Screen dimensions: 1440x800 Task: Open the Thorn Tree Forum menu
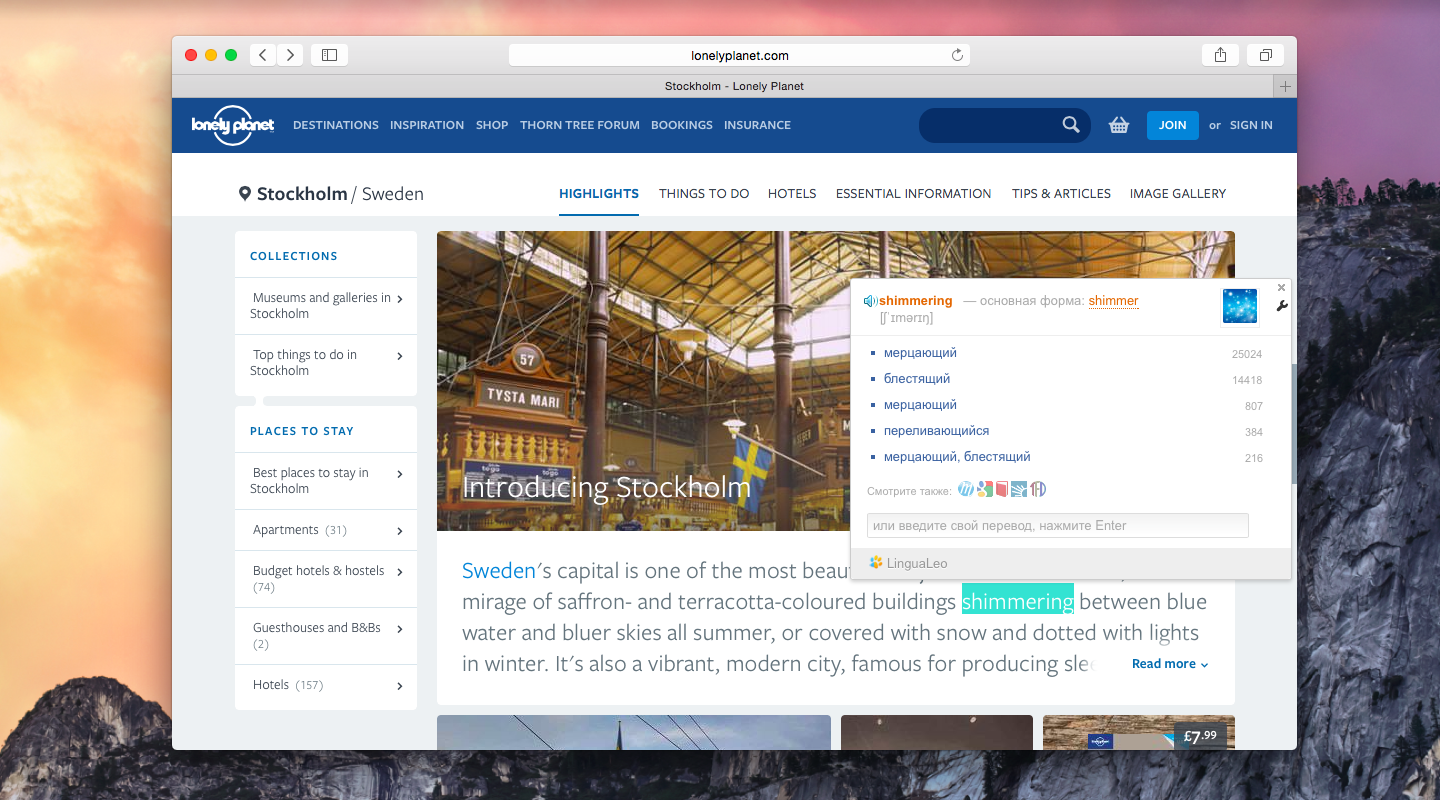pos(580,125)
